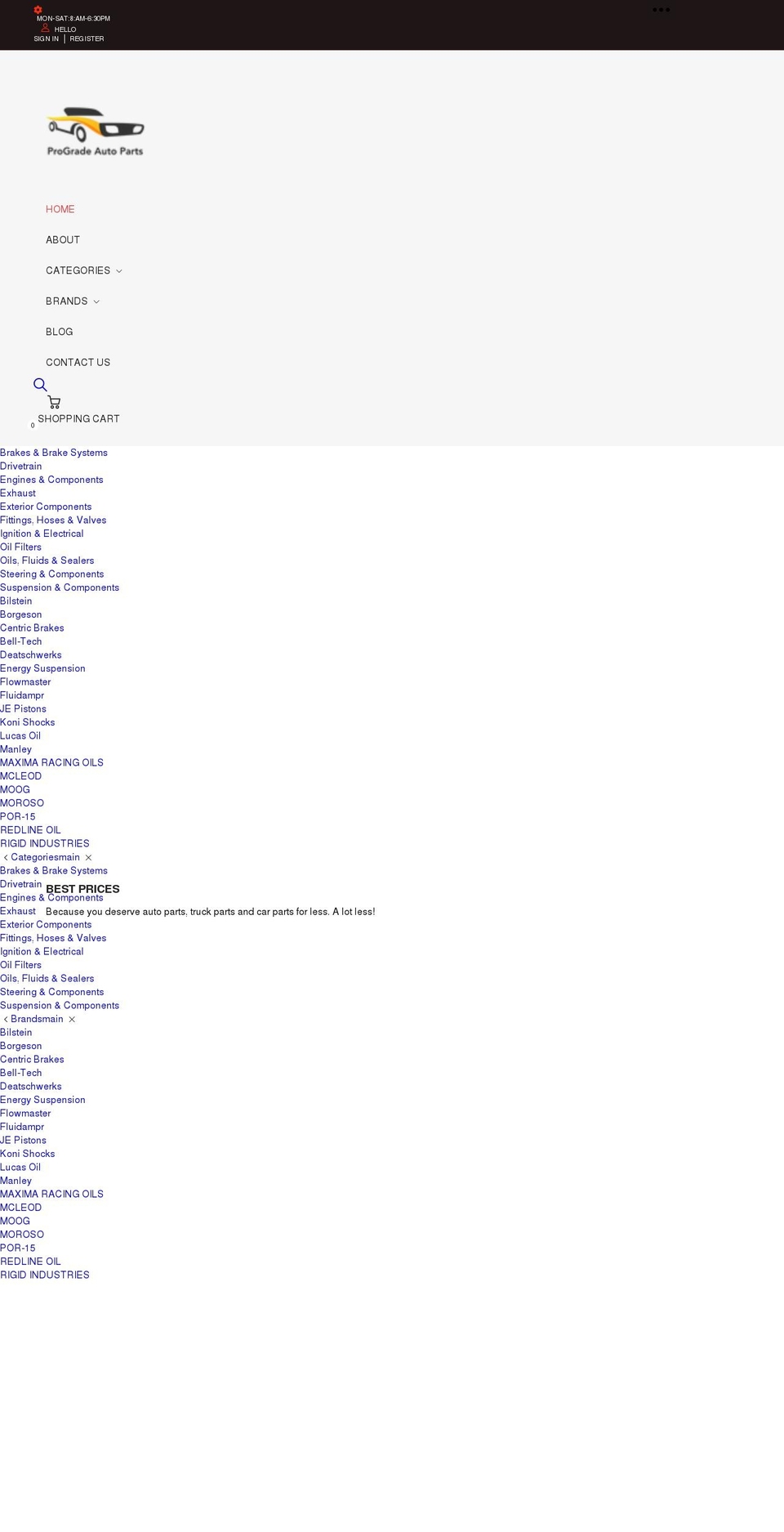Select the Brandsmain heading
This screenshot has height=1532, width=784.
pos(37,1019)
